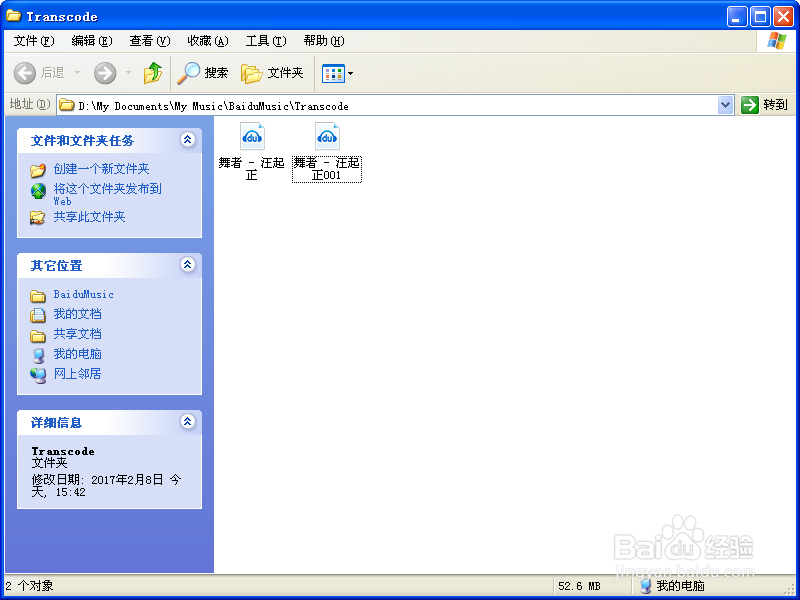Click the Back arrow toolbar icon

24,73
